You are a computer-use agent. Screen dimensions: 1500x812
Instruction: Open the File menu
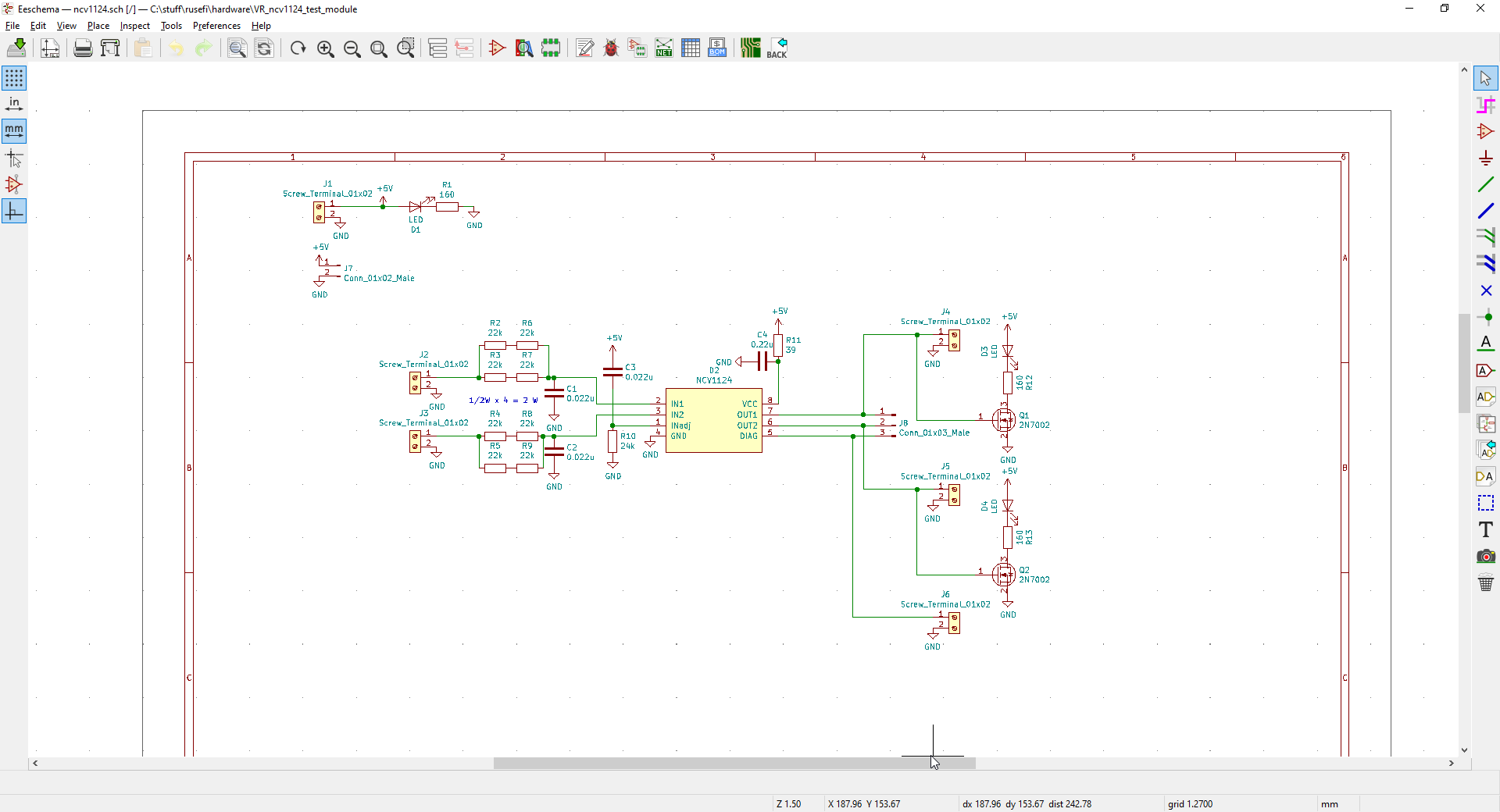tap(12, 26)
